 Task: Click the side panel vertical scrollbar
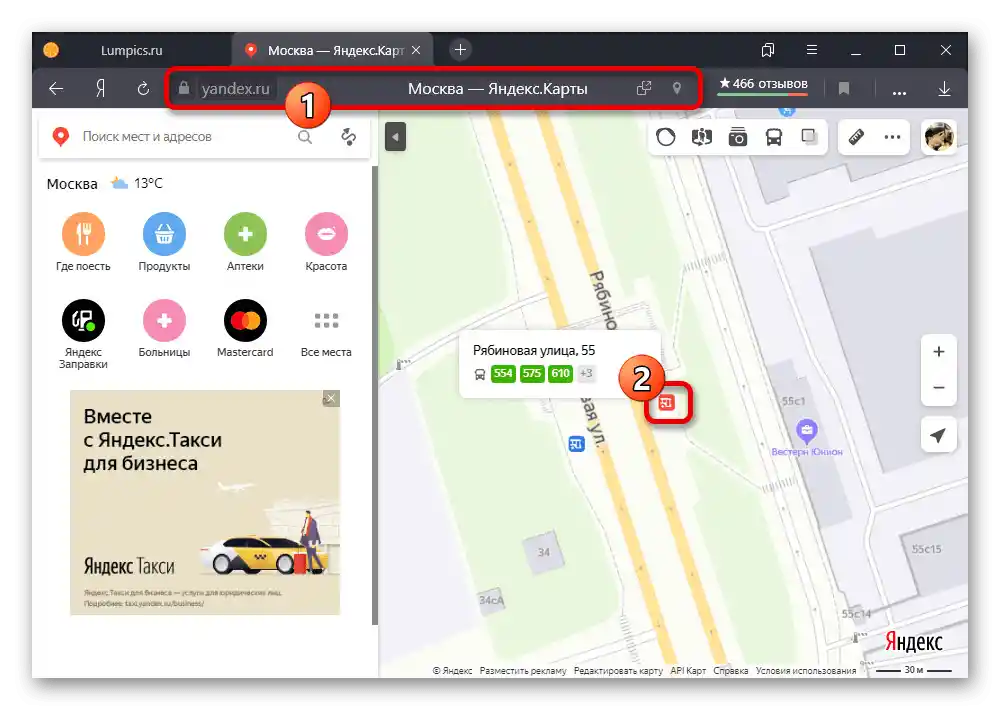pos(375,396)
